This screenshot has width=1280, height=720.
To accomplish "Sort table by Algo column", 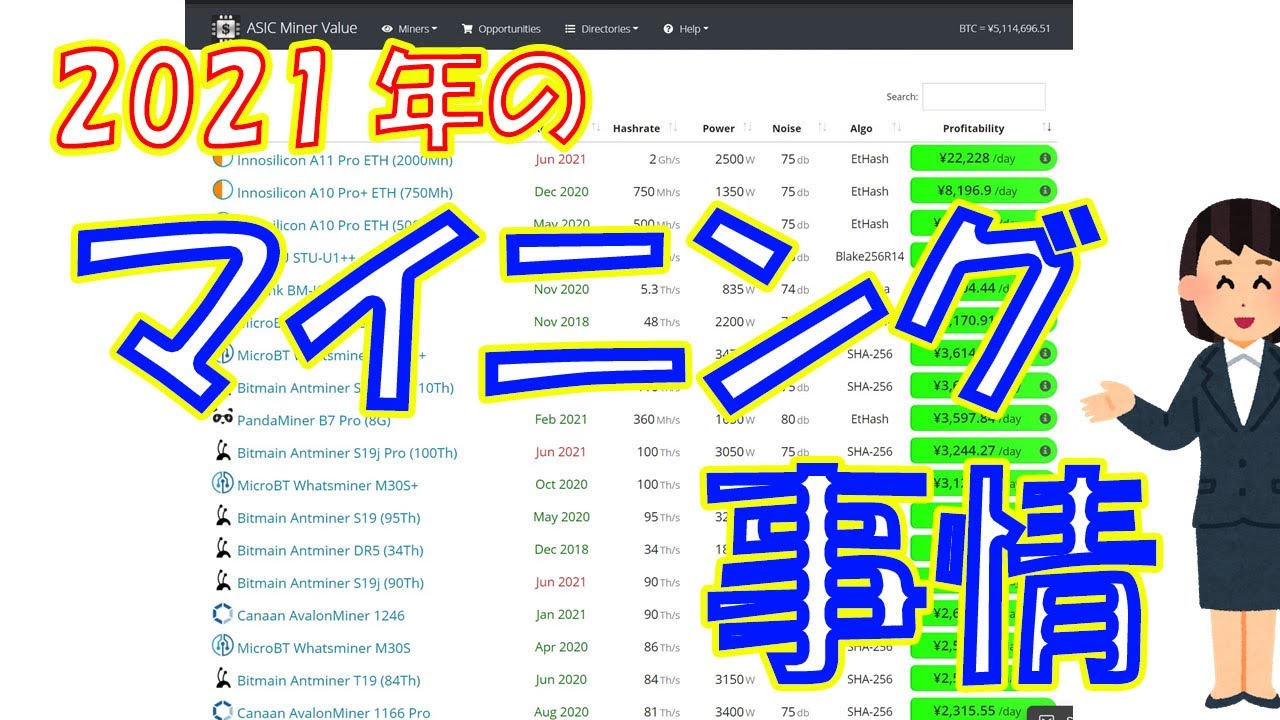I will click(875, 128).
